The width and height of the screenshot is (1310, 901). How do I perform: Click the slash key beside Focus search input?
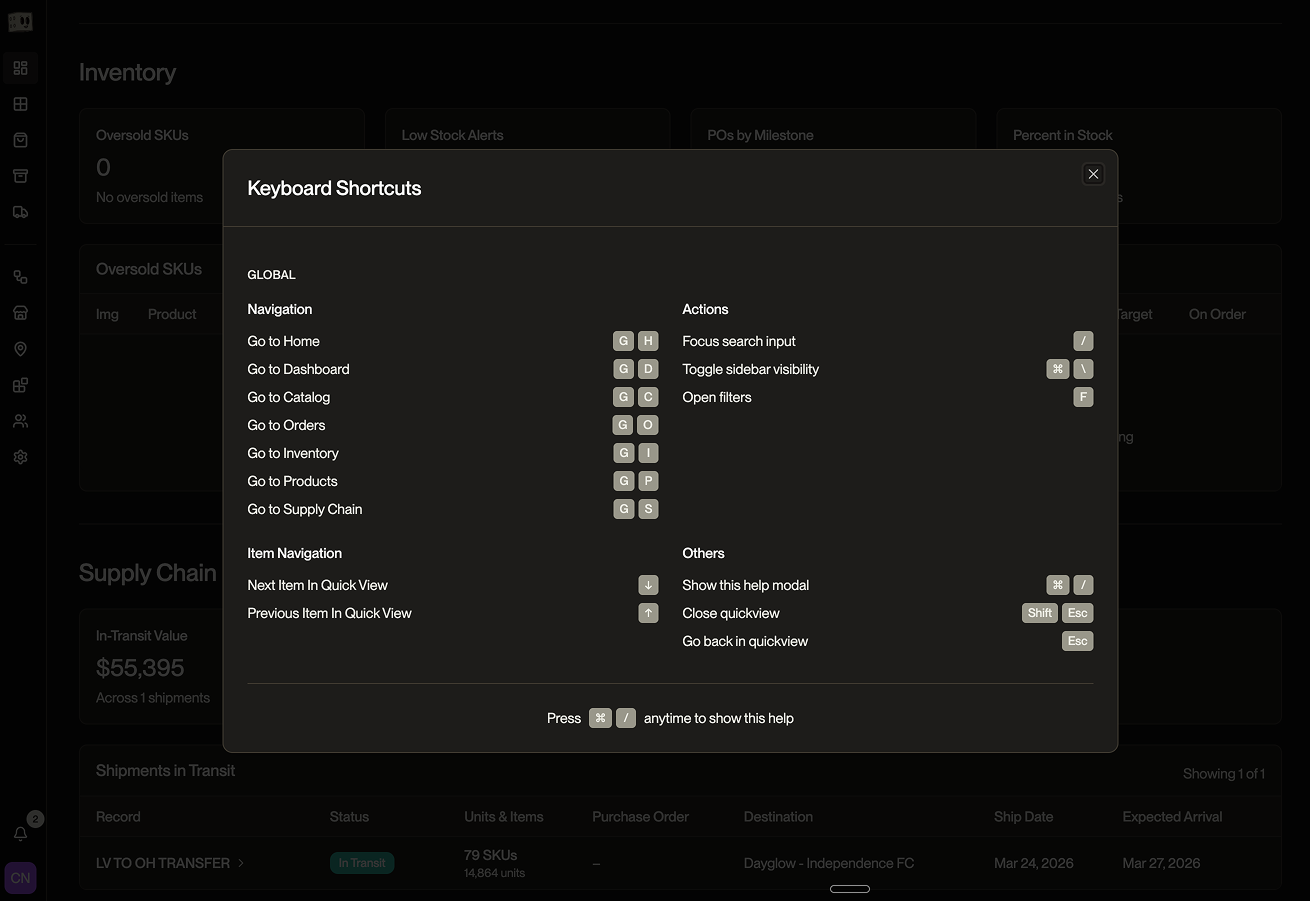(x=1083, y=341)
